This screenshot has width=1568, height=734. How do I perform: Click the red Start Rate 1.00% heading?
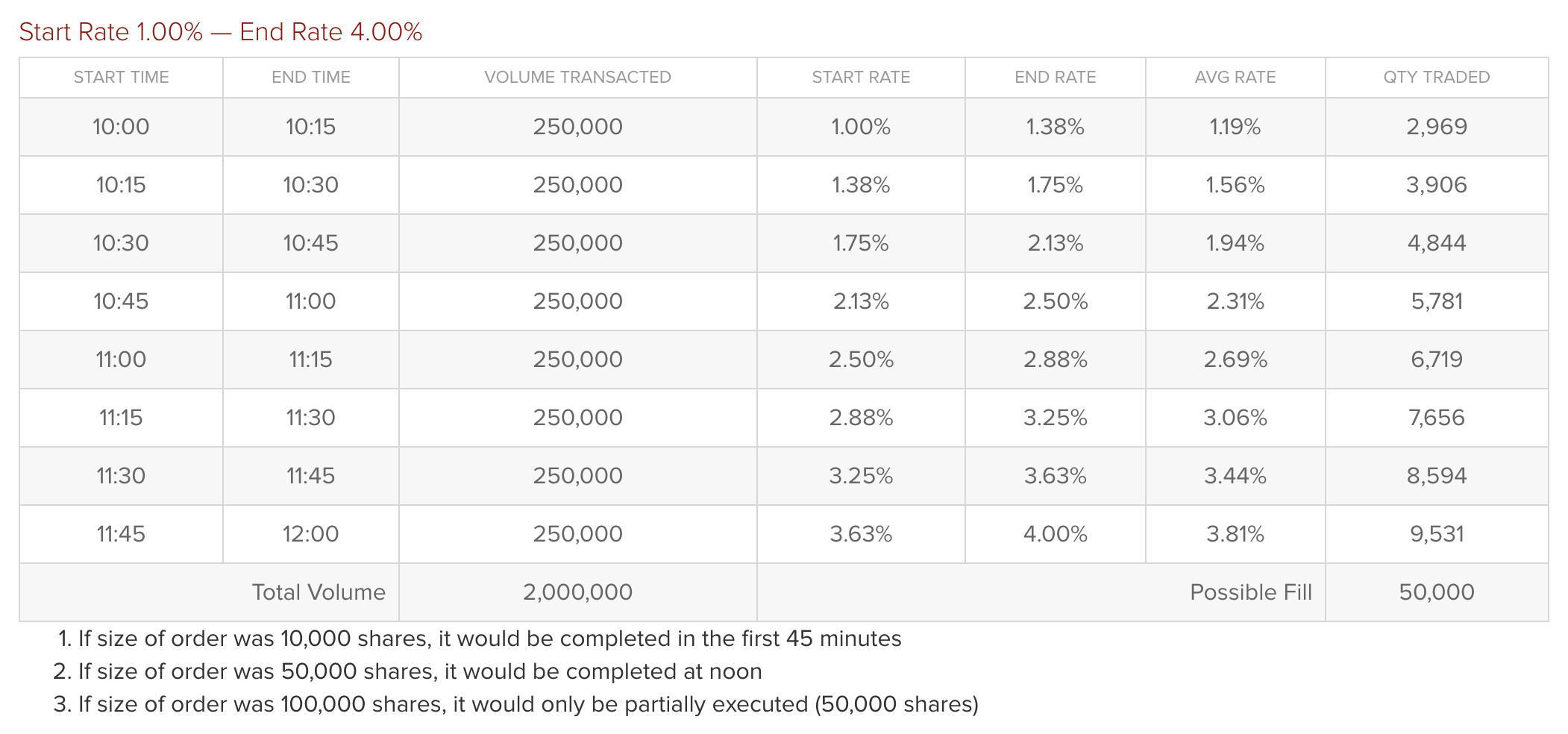tap(221, 32)
